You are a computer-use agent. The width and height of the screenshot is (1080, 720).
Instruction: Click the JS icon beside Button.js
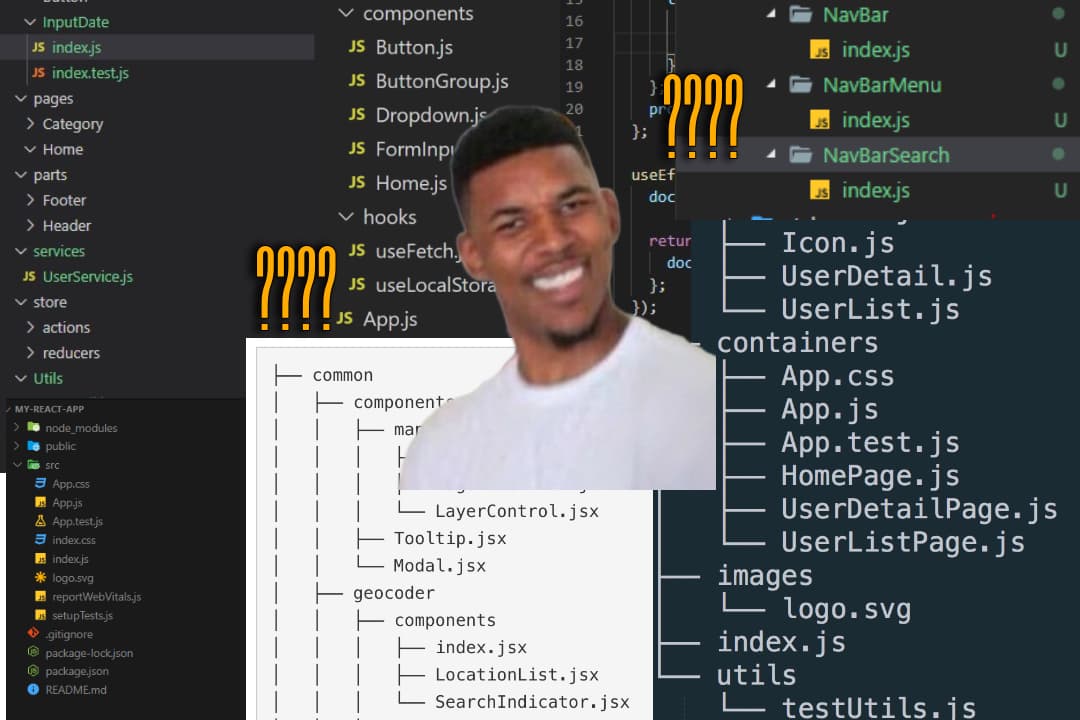click(x=357, y=47)
